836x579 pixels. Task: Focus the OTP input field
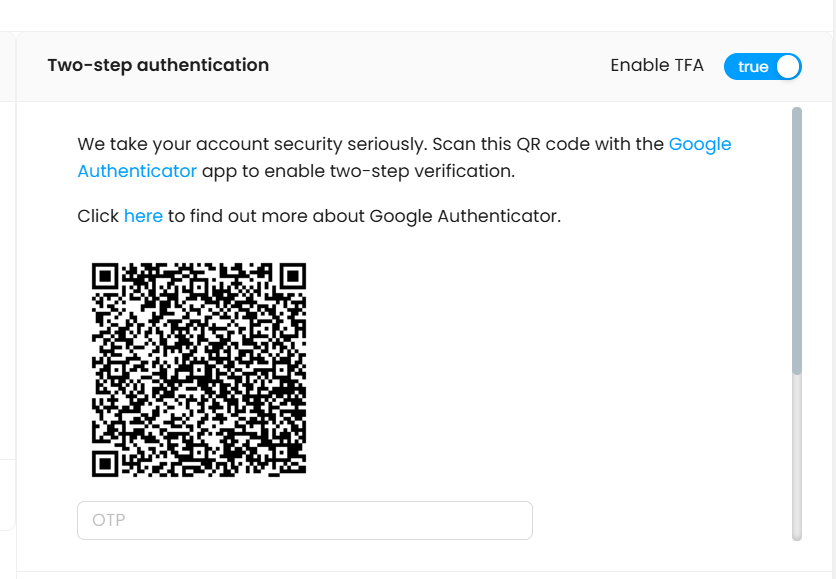pos(304,520)
